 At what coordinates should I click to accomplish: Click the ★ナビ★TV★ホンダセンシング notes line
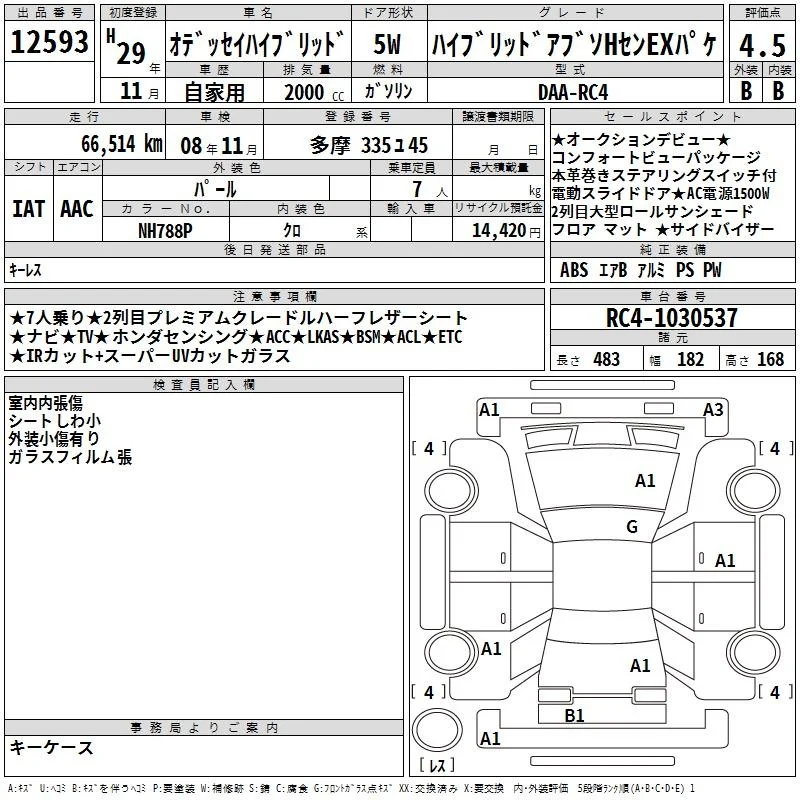pos(236,337)
